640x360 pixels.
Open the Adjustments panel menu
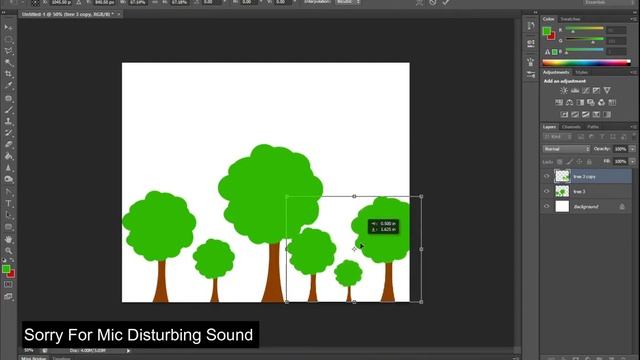[633, 72]
